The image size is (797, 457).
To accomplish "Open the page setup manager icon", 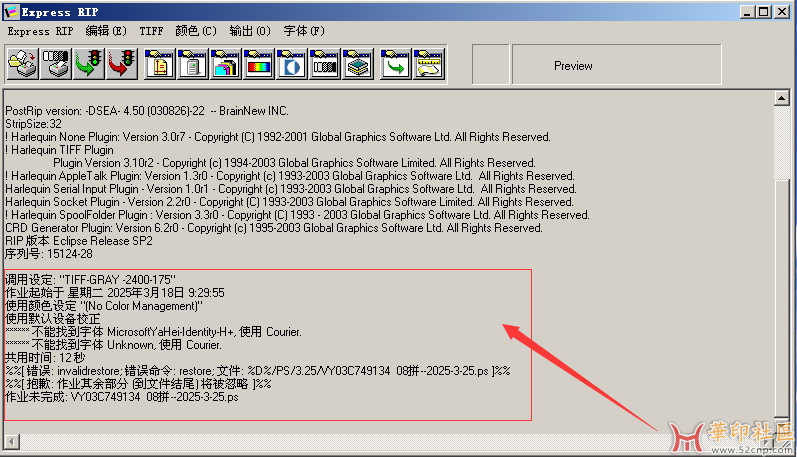I will click(x=160, y=64).
